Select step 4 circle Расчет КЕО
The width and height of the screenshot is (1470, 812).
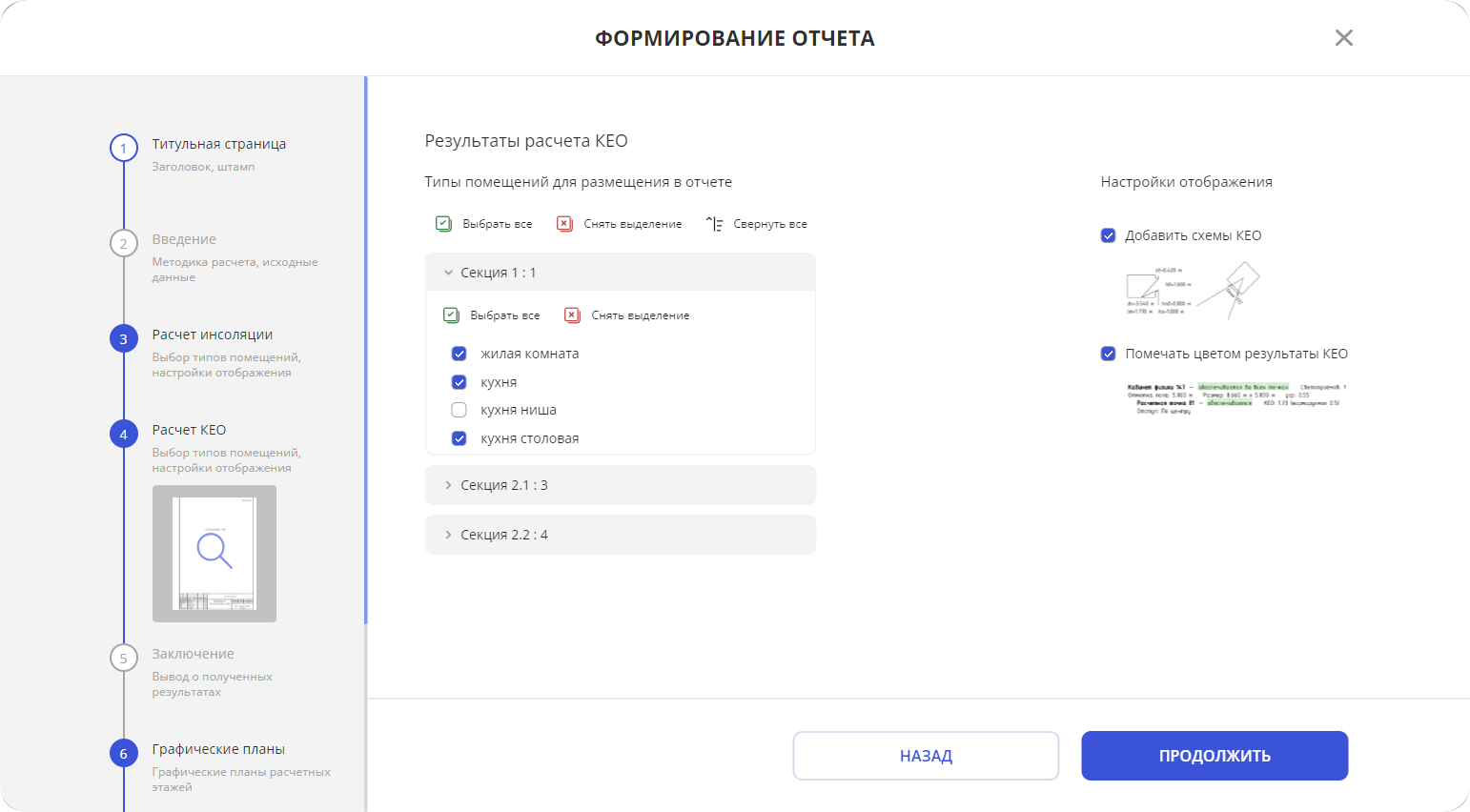coord(123,435)
